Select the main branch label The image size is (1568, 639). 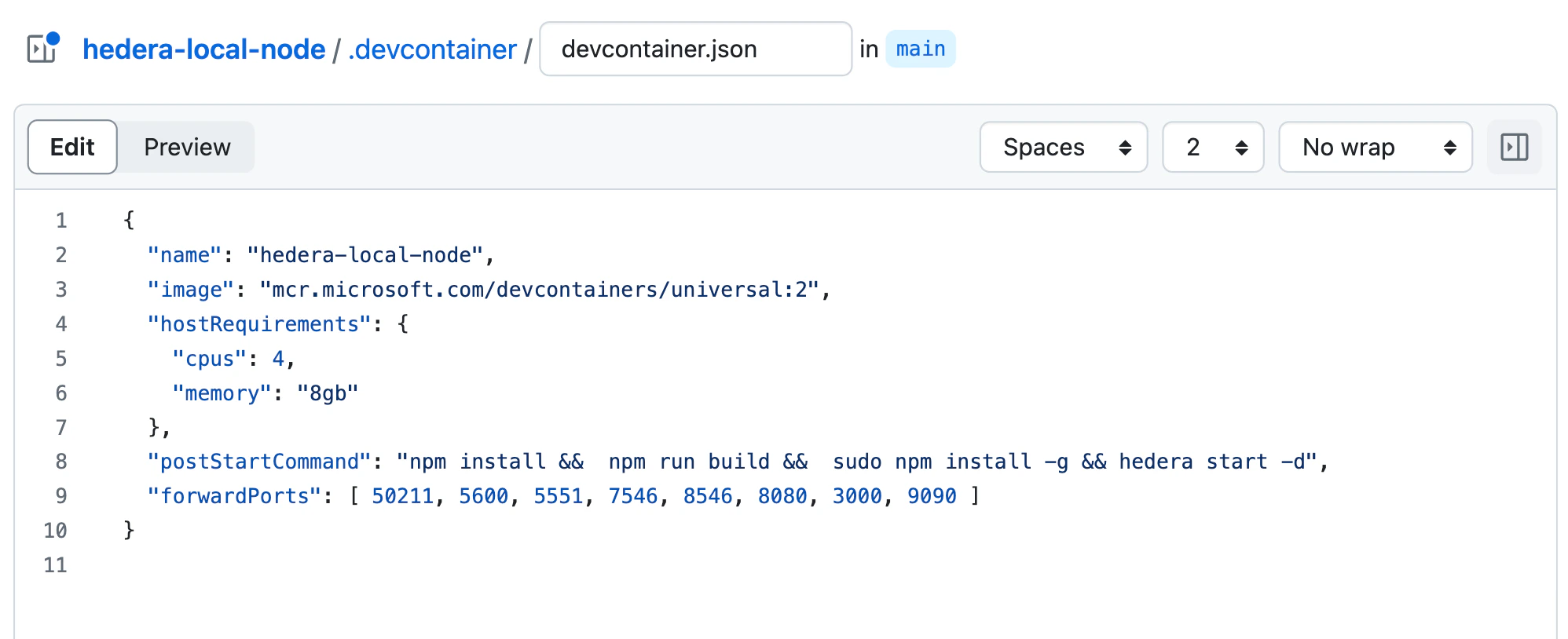point(921,49)
